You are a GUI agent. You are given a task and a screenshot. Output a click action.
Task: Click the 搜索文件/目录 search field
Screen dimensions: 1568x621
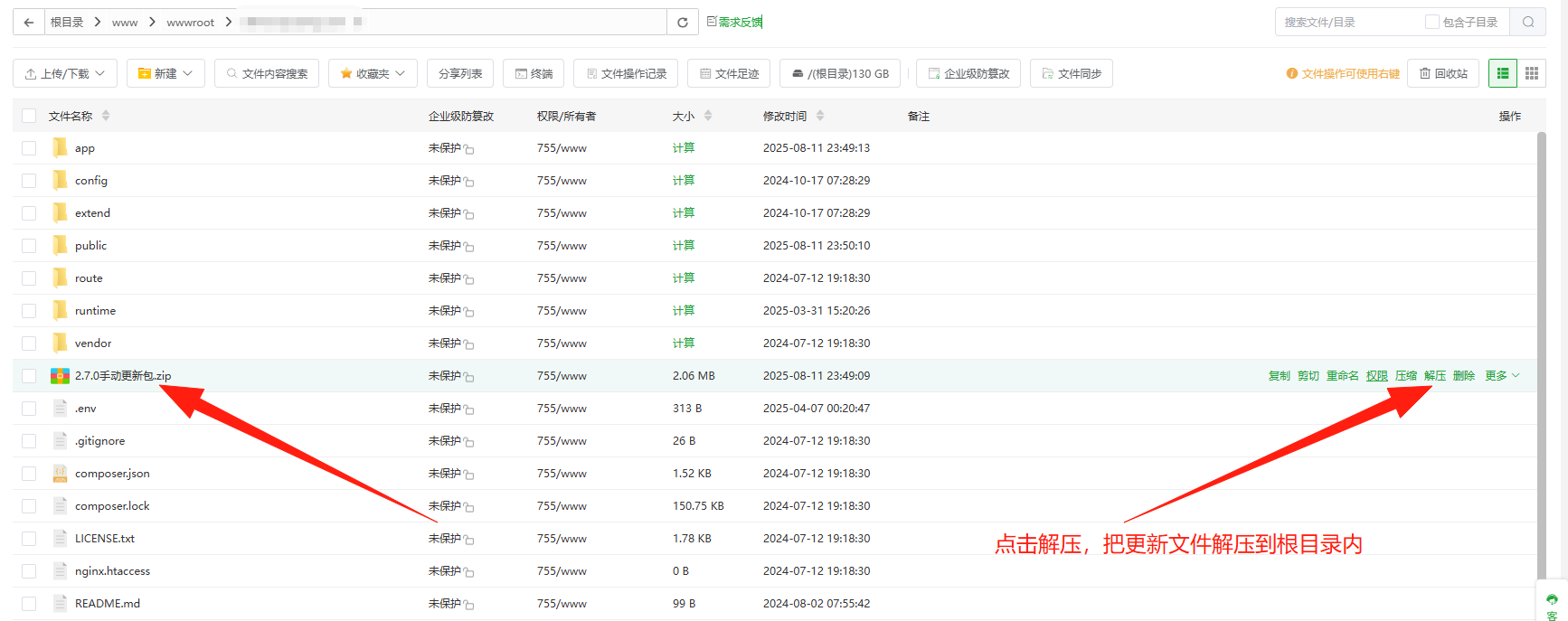tap(1347, 22)
